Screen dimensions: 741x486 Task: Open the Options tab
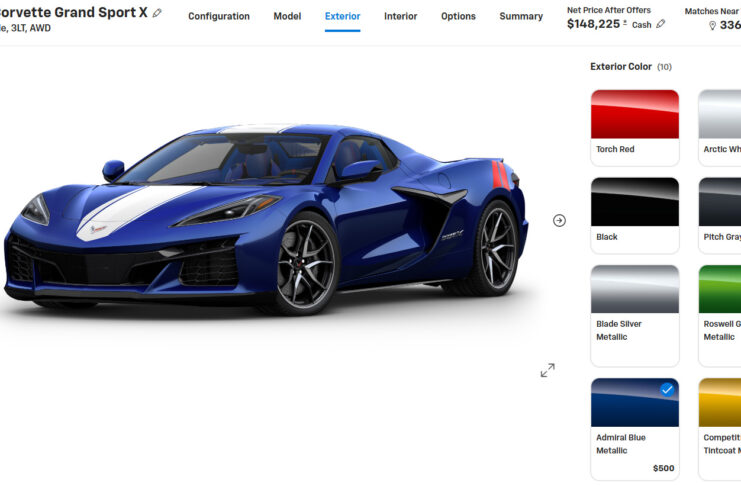coord(458,16)
